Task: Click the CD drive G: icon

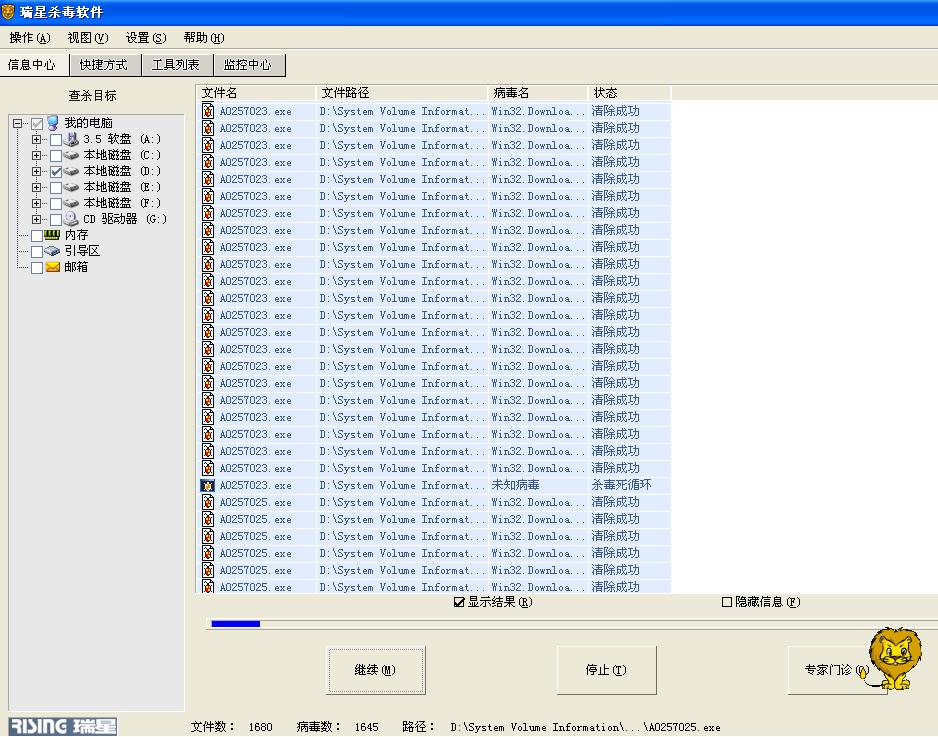Action: [x=71, y=219]
